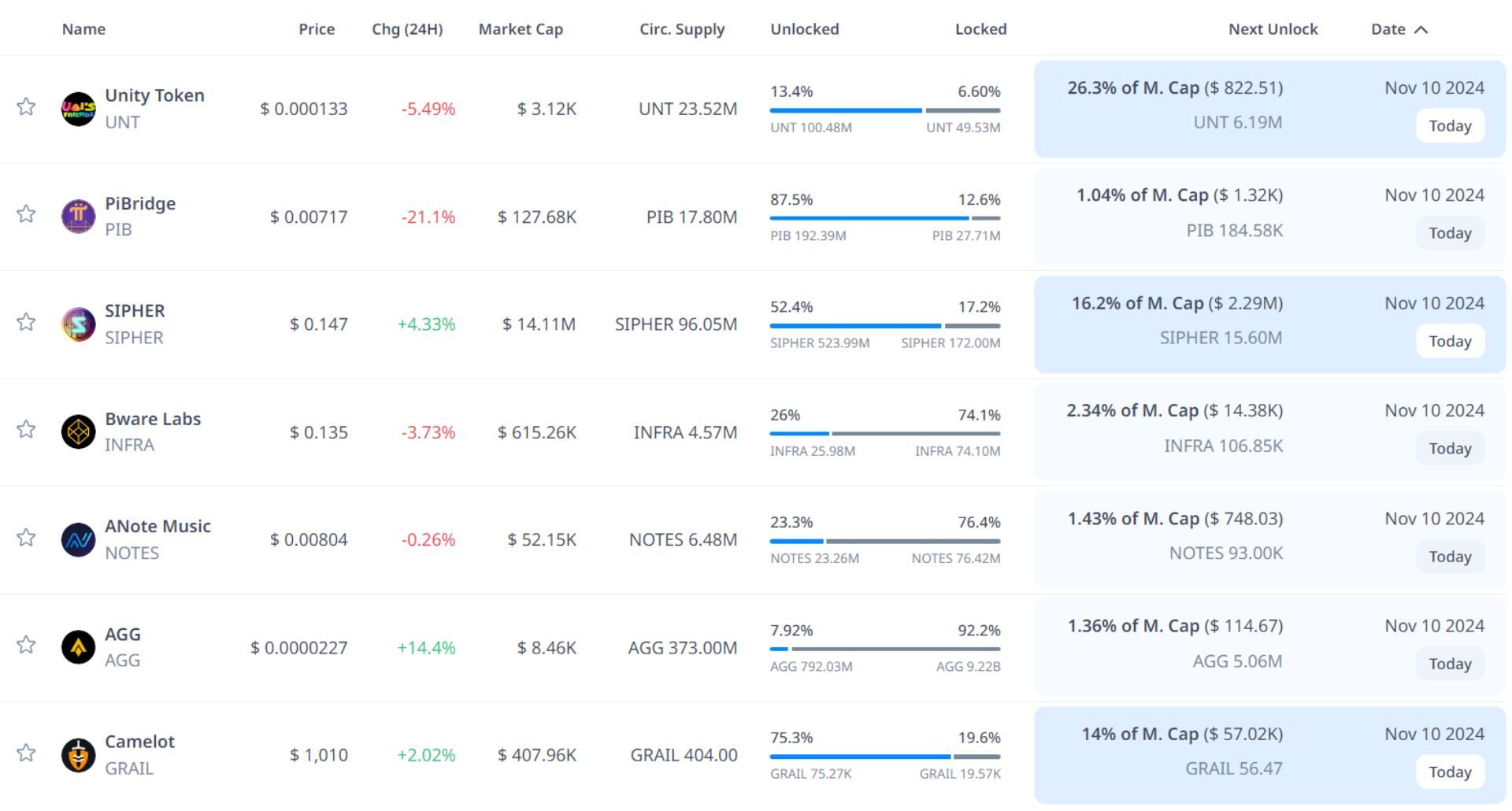Viewport: 1512px width, 811px height.
Task: Click the Today badge for Camelot
Action: pyautogui.click(x=1450, y=772)
